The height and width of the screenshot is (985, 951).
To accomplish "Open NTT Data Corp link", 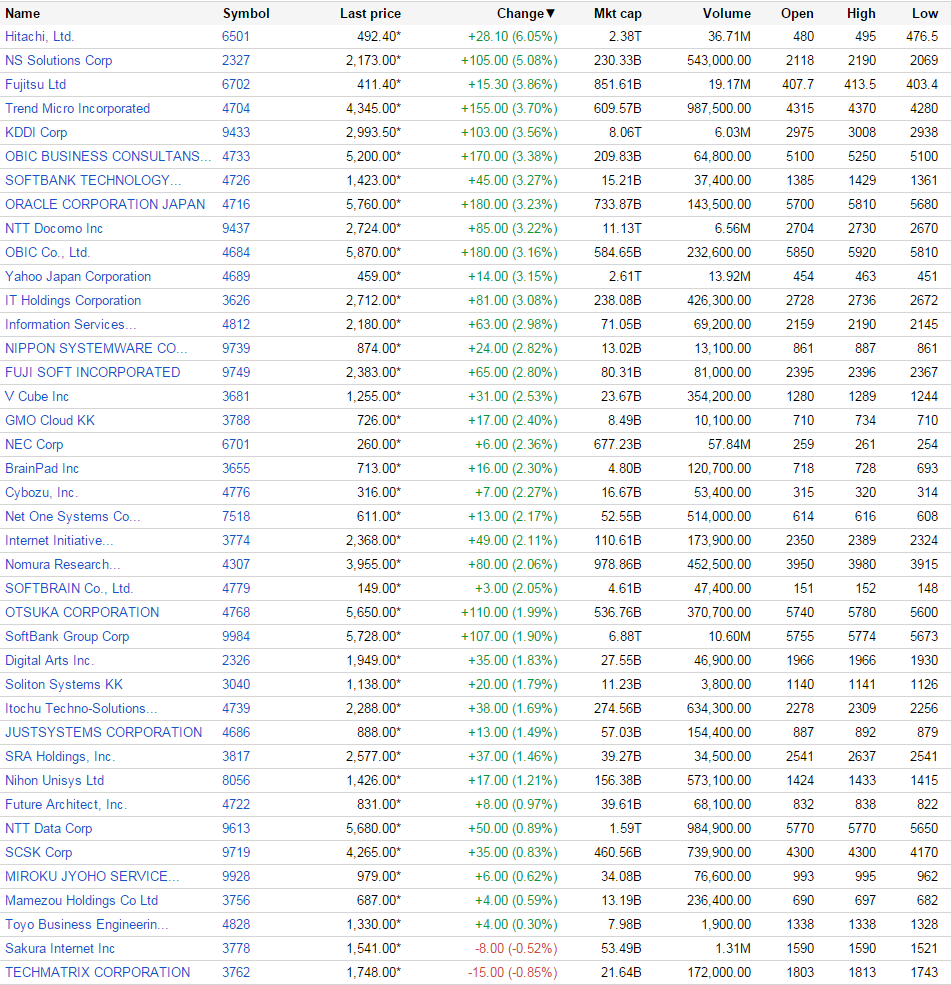I will [x=48, y=829].
